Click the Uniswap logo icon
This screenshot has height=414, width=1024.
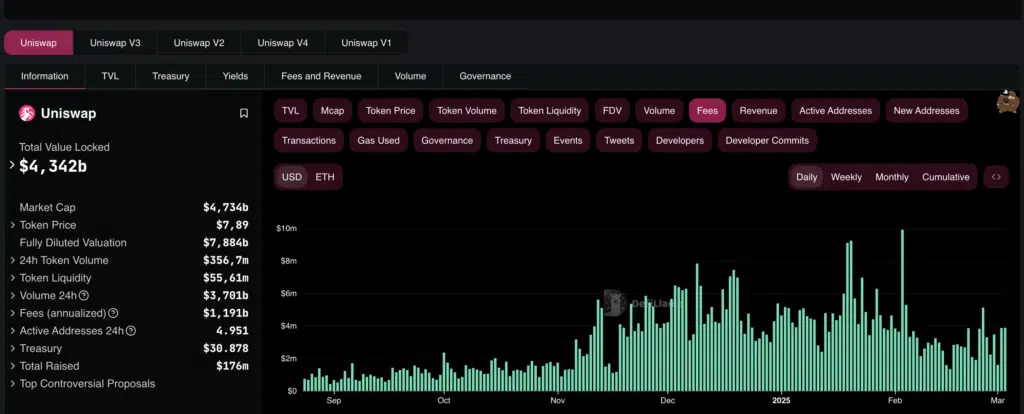pyautogui.click(x=27, y=114)
